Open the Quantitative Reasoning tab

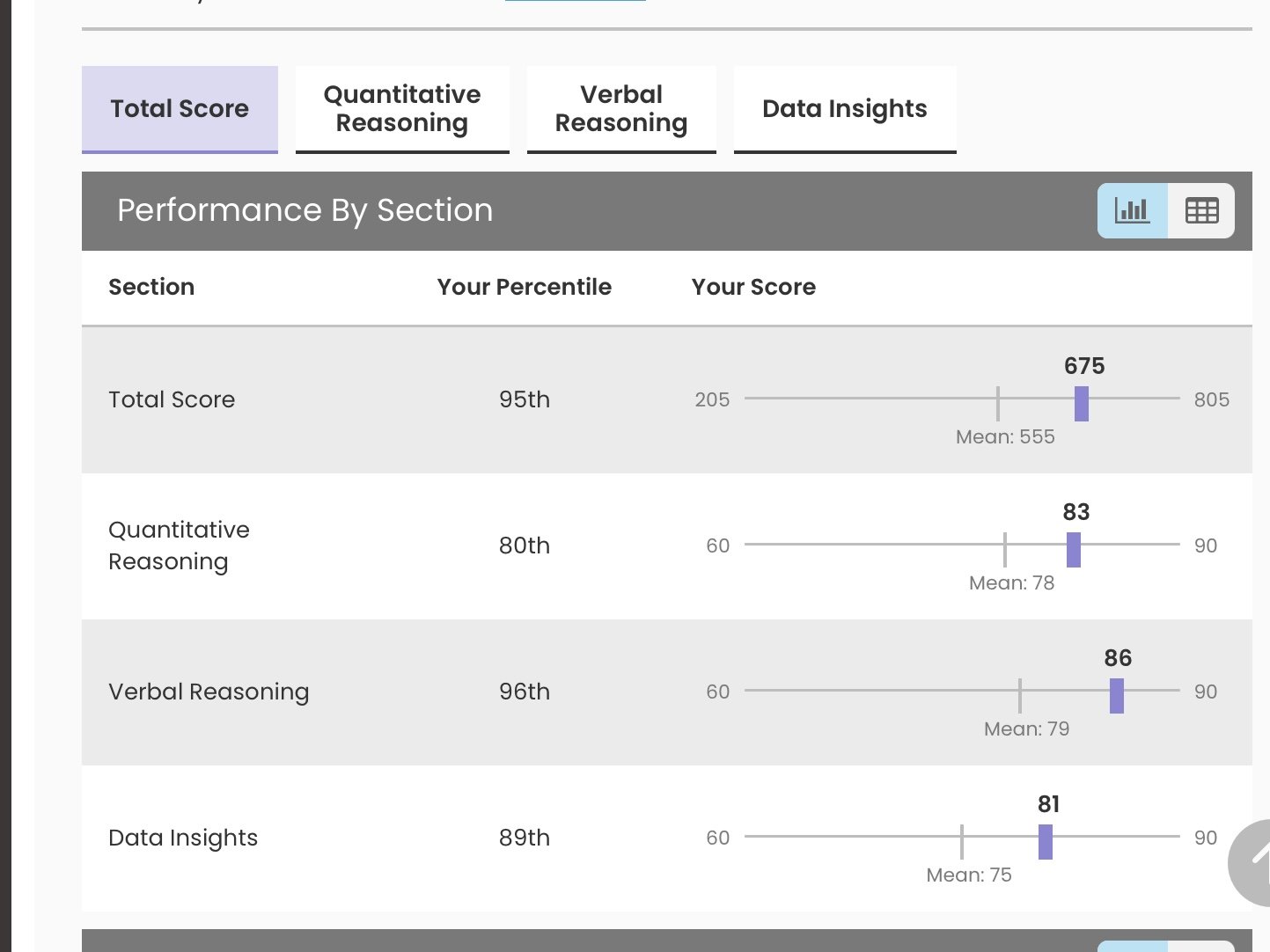402,109
